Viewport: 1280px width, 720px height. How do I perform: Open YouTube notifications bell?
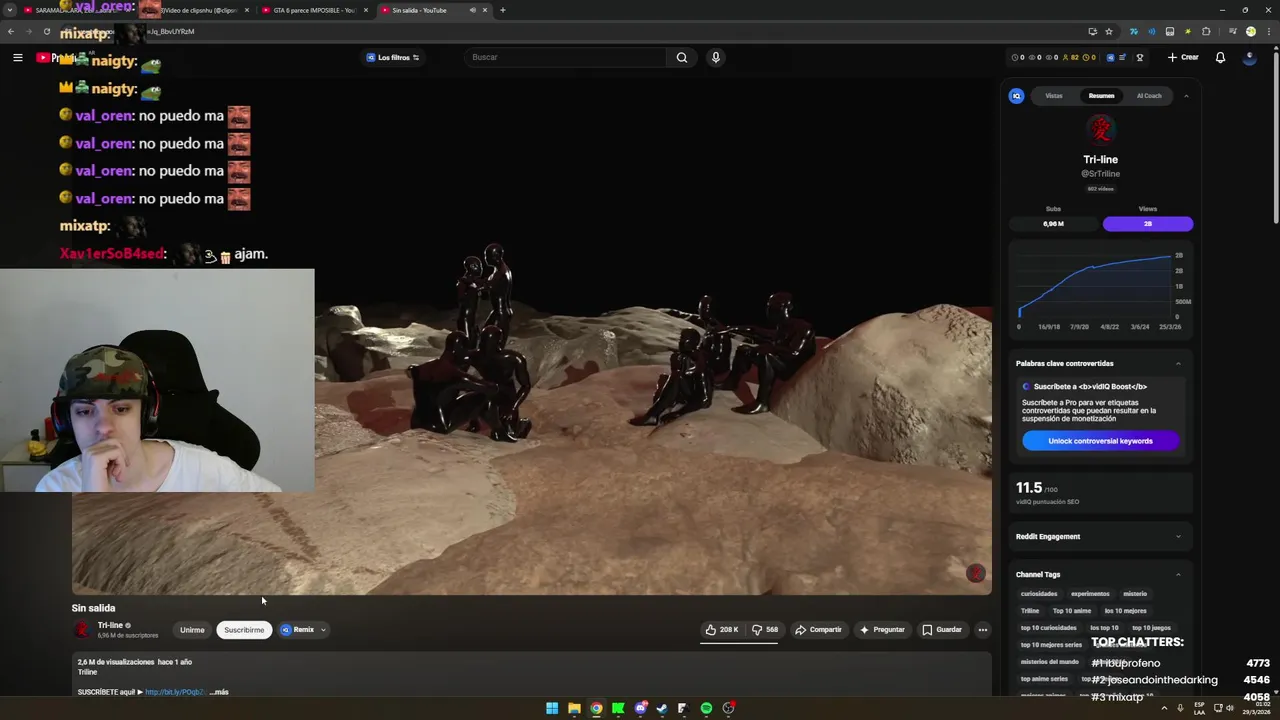tap(1220, 57)
